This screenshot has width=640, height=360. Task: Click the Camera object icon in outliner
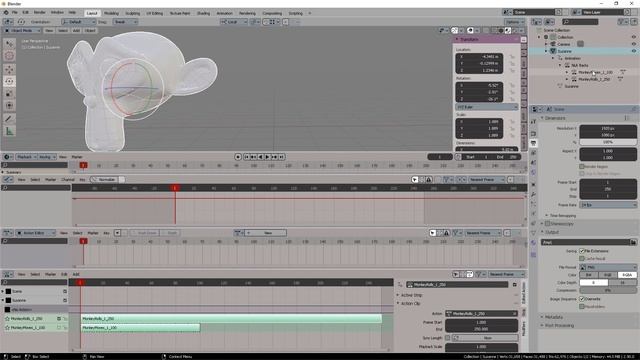coord(553,44)
